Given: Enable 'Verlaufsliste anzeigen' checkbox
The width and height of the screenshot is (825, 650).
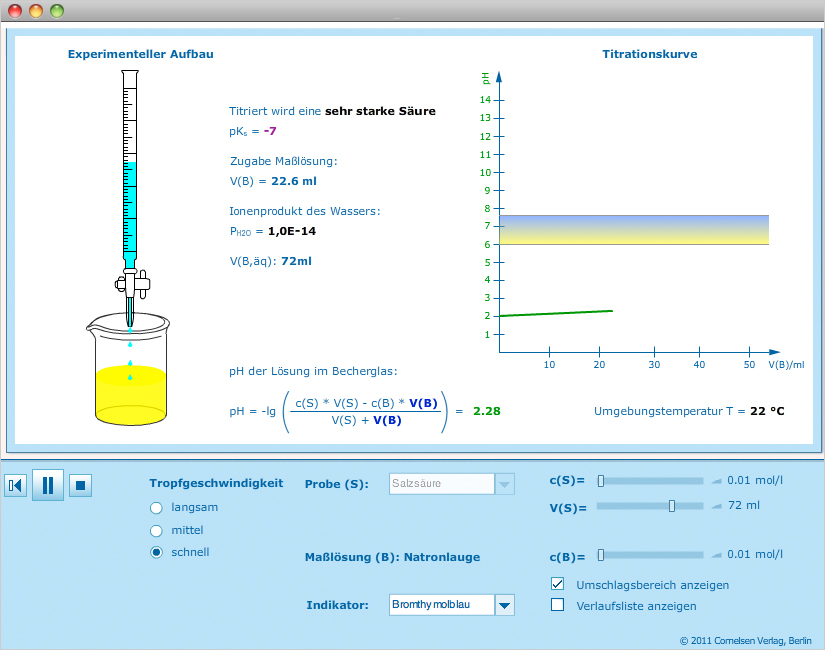Looking at the screenshot, I should coord(558,605).
